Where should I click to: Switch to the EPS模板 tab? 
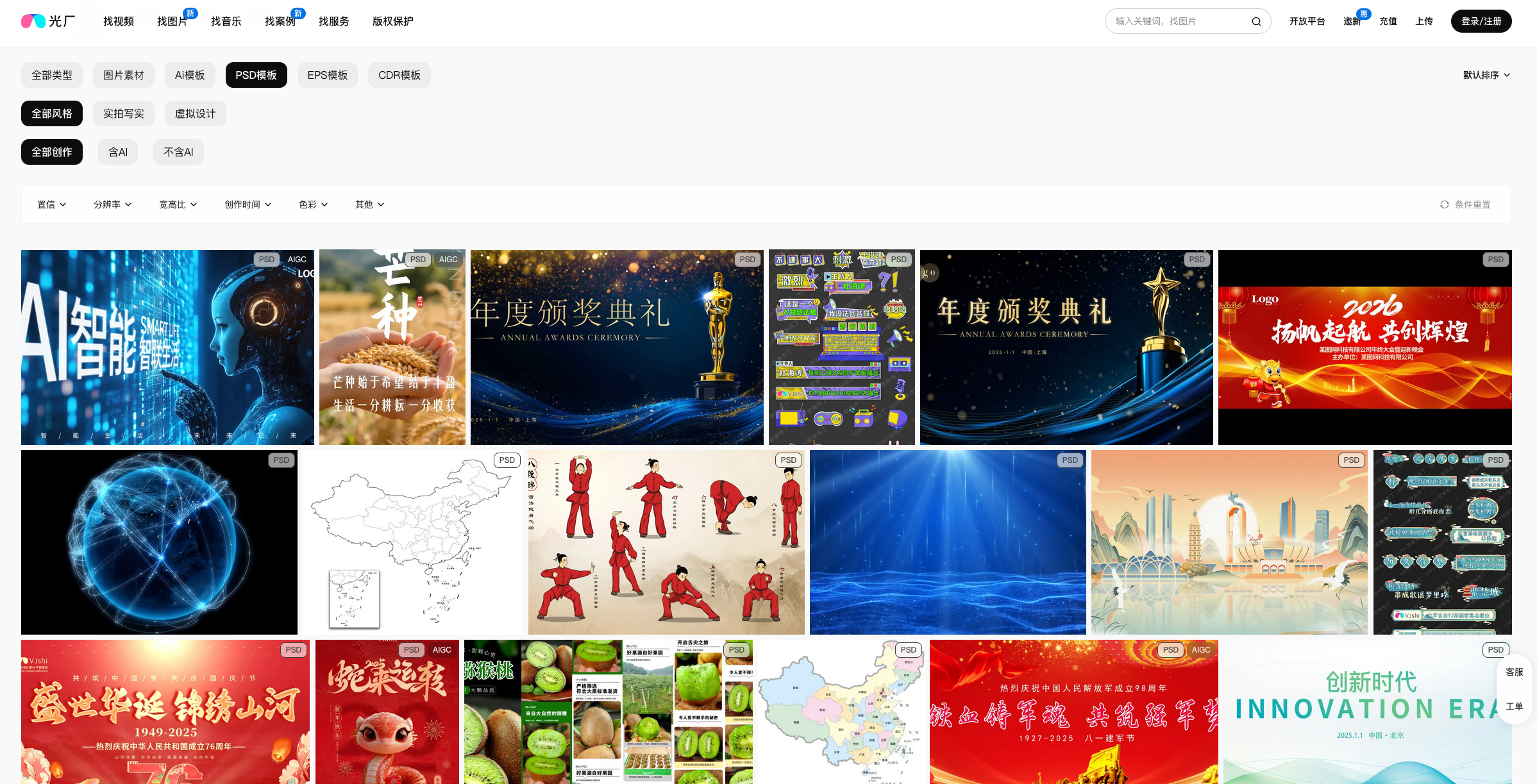[x=327, y=75]
